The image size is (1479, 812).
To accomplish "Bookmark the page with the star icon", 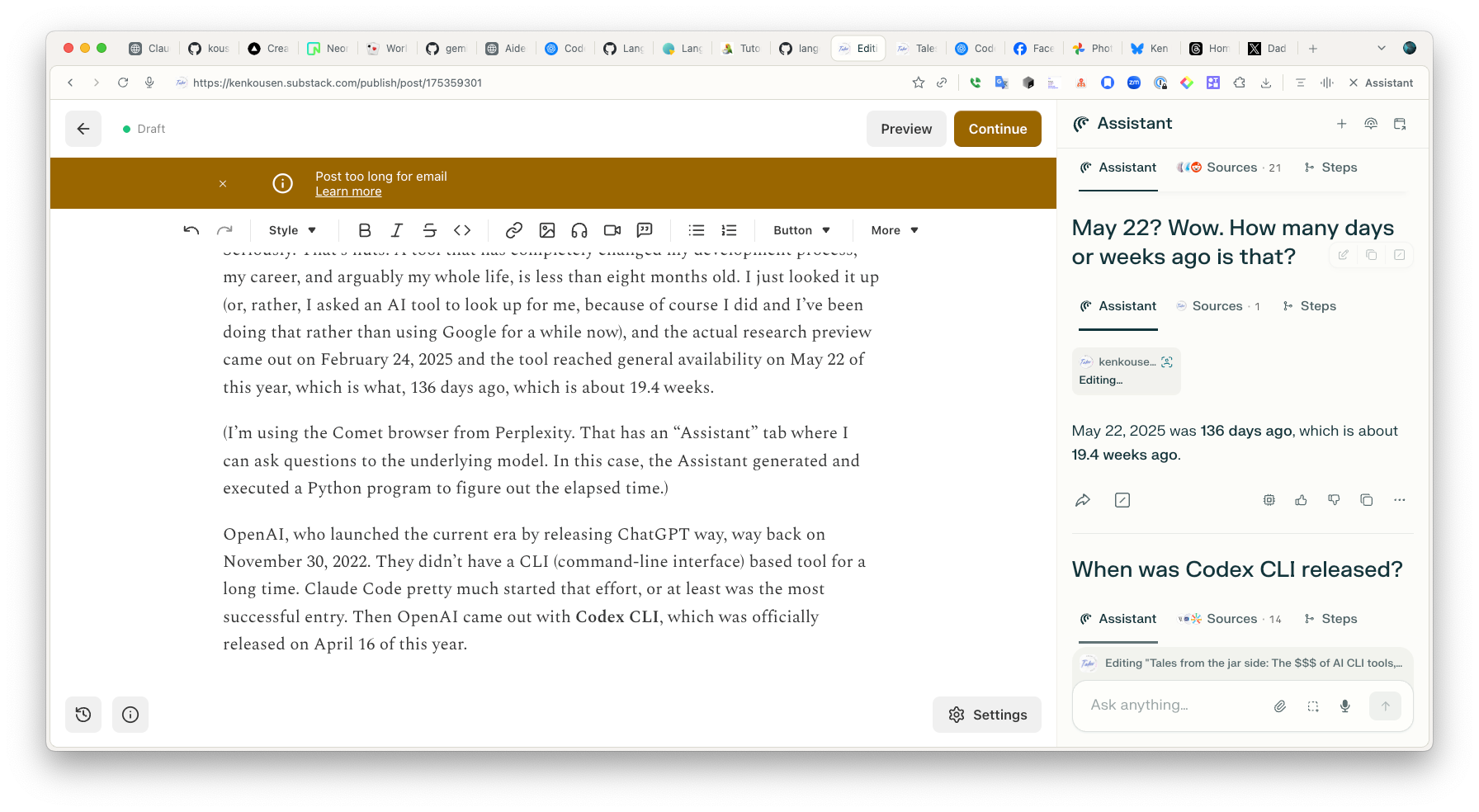I will [919, 83].
